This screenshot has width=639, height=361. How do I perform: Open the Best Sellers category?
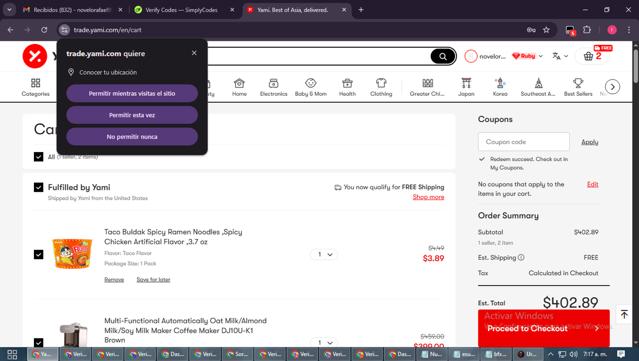pyautogui.click(x=578, y=87)
